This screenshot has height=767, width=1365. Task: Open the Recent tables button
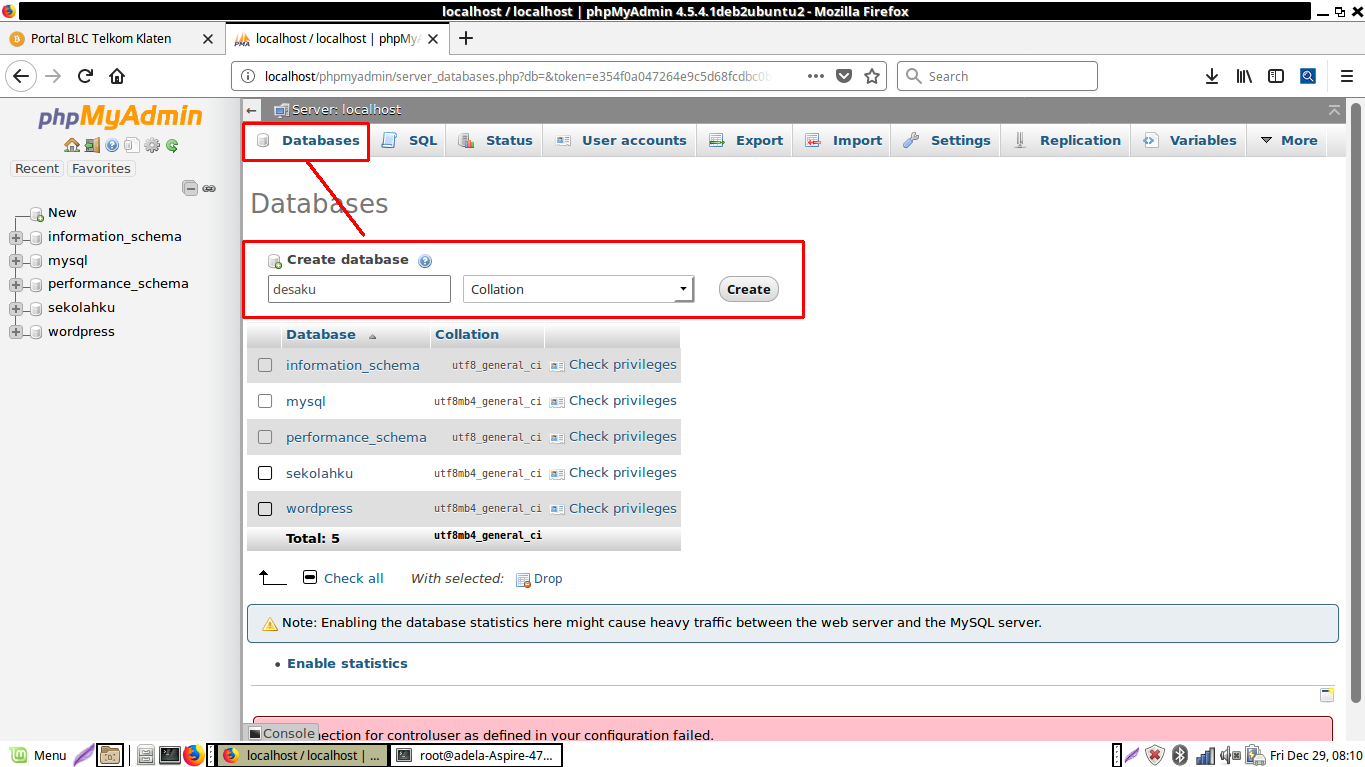pyautogui.click(x=37, y=169)
